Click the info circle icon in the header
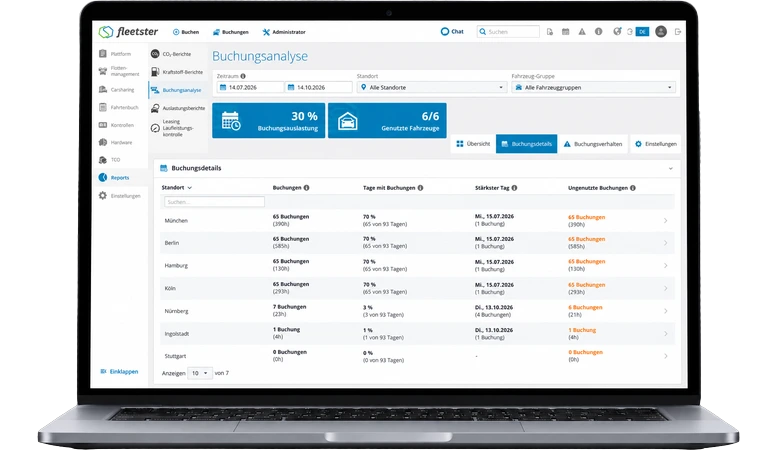 (599, 32)
